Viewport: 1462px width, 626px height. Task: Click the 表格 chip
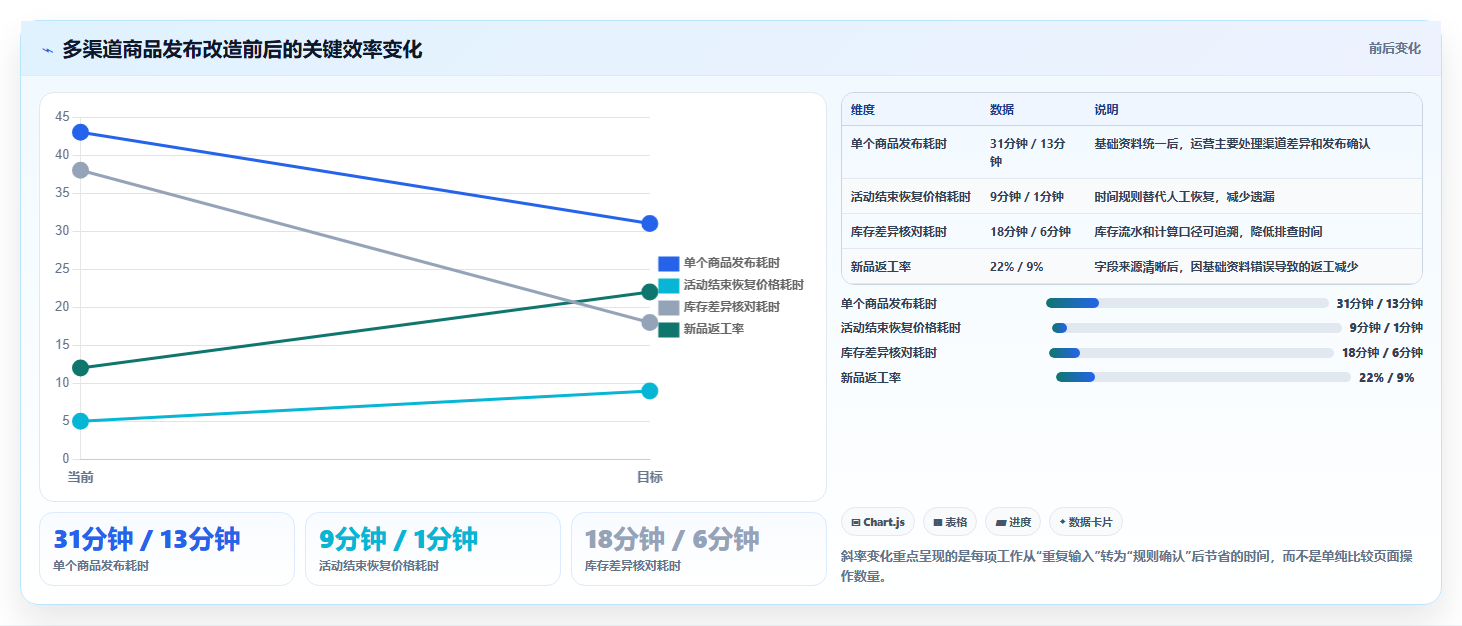[x=950, y=522]
